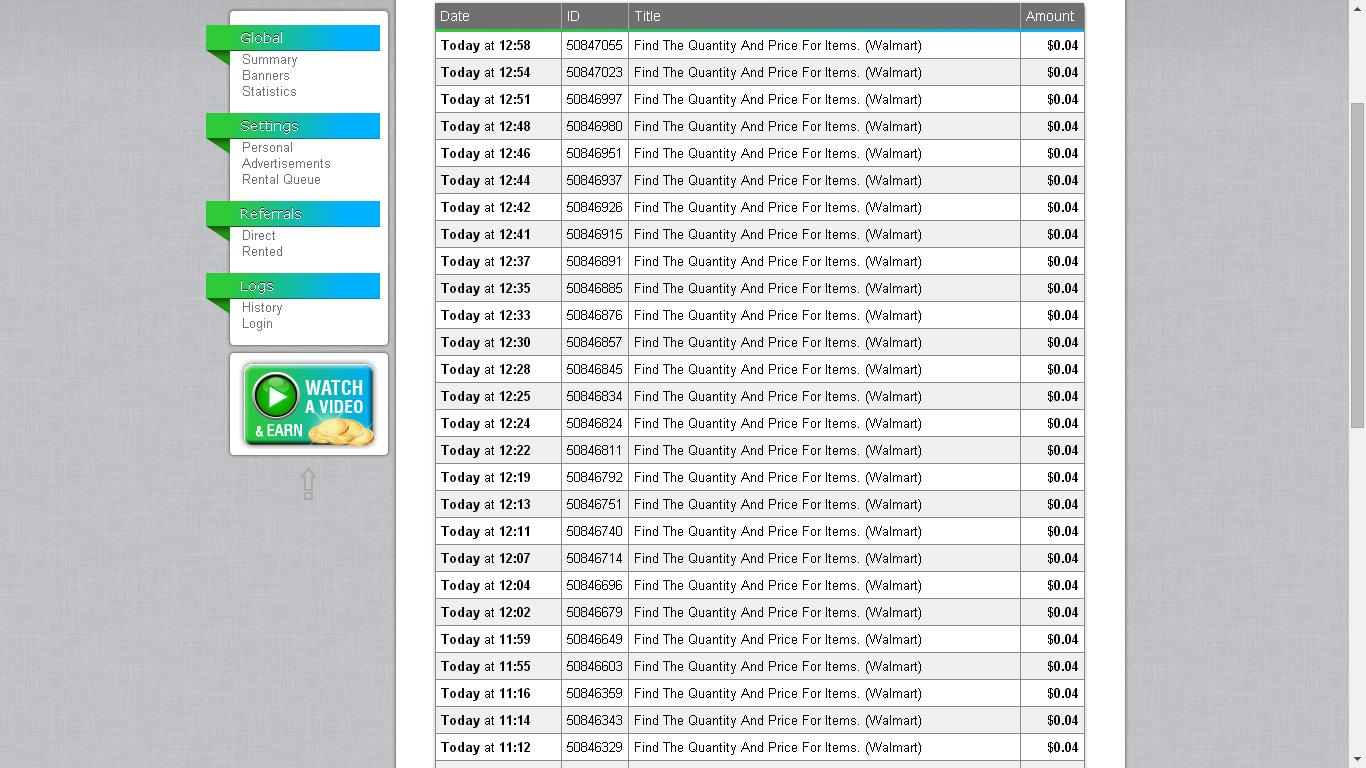Click date Today at 12:51

tap(486, 99)
